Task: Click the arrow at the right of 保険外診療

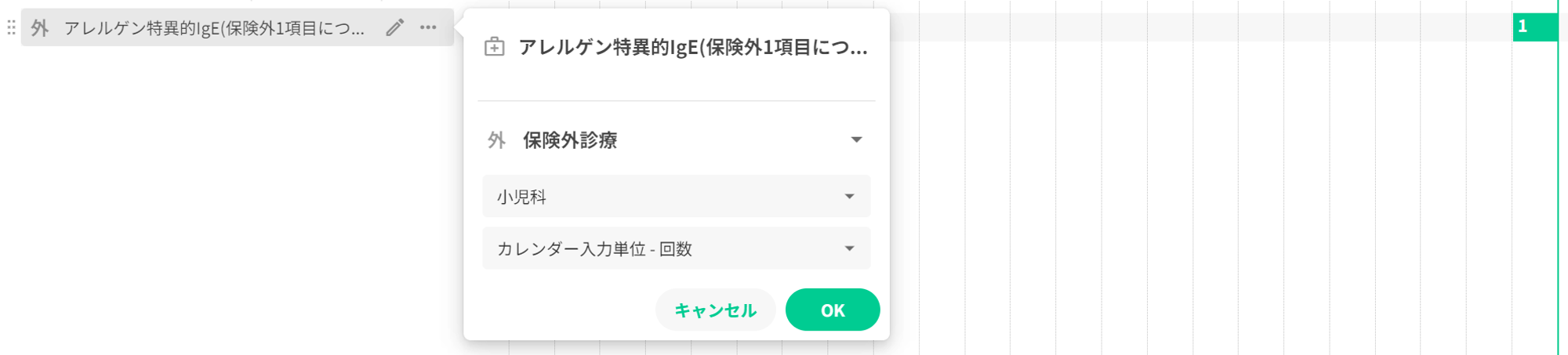Action: pos(856,140)
